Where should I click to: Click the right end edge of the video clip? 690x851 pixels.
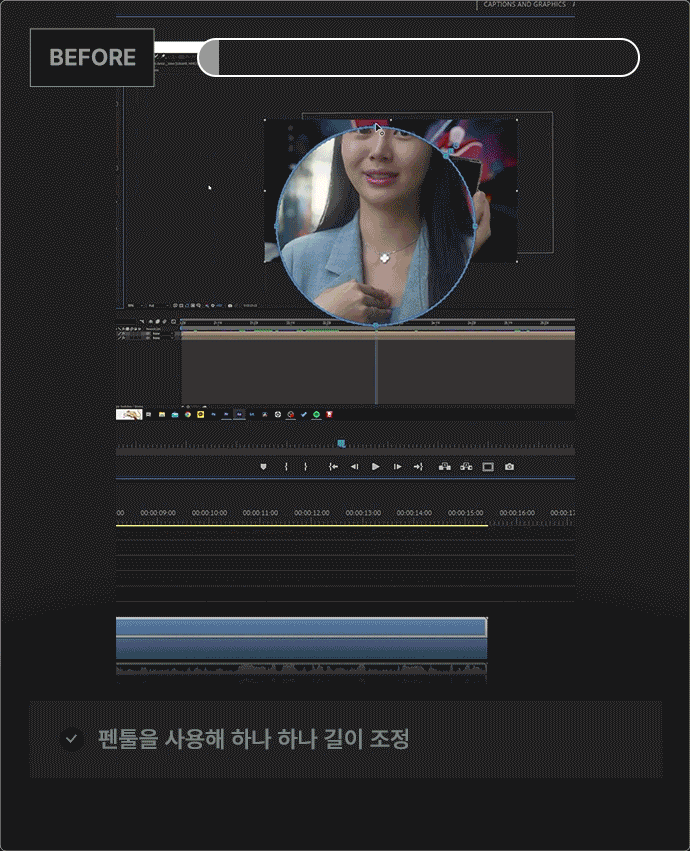coord(486,627)
